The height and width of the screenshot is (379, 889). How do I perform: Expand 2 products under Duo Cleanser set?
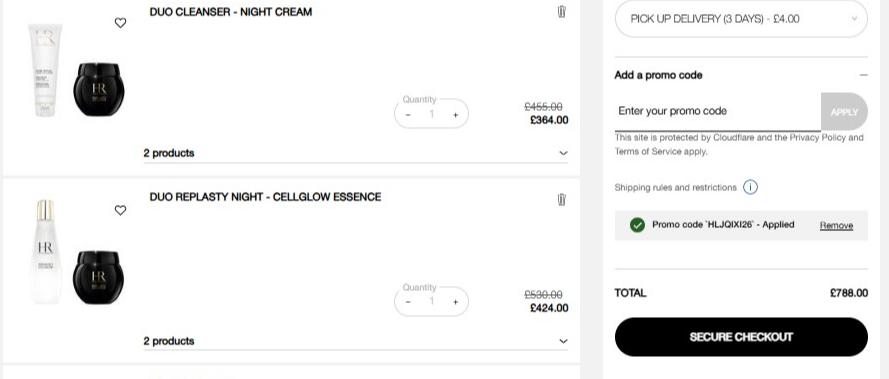(x=355, y=153)
